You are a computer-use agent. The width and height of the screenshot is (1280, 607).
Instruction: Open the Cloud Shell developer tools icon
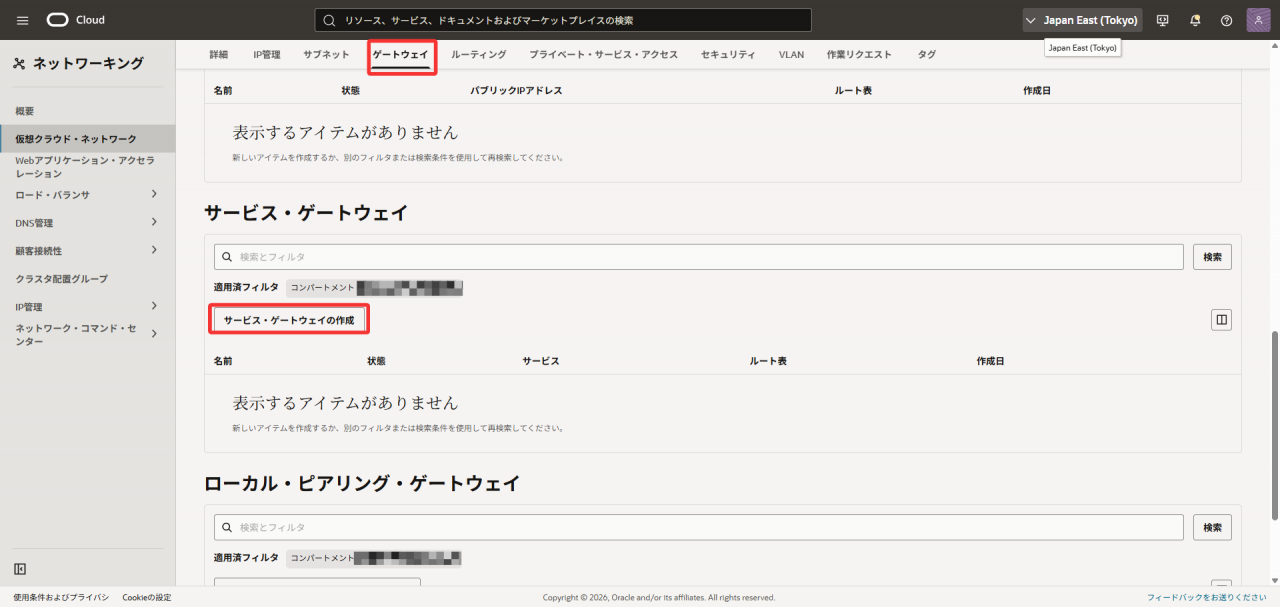1162,20
